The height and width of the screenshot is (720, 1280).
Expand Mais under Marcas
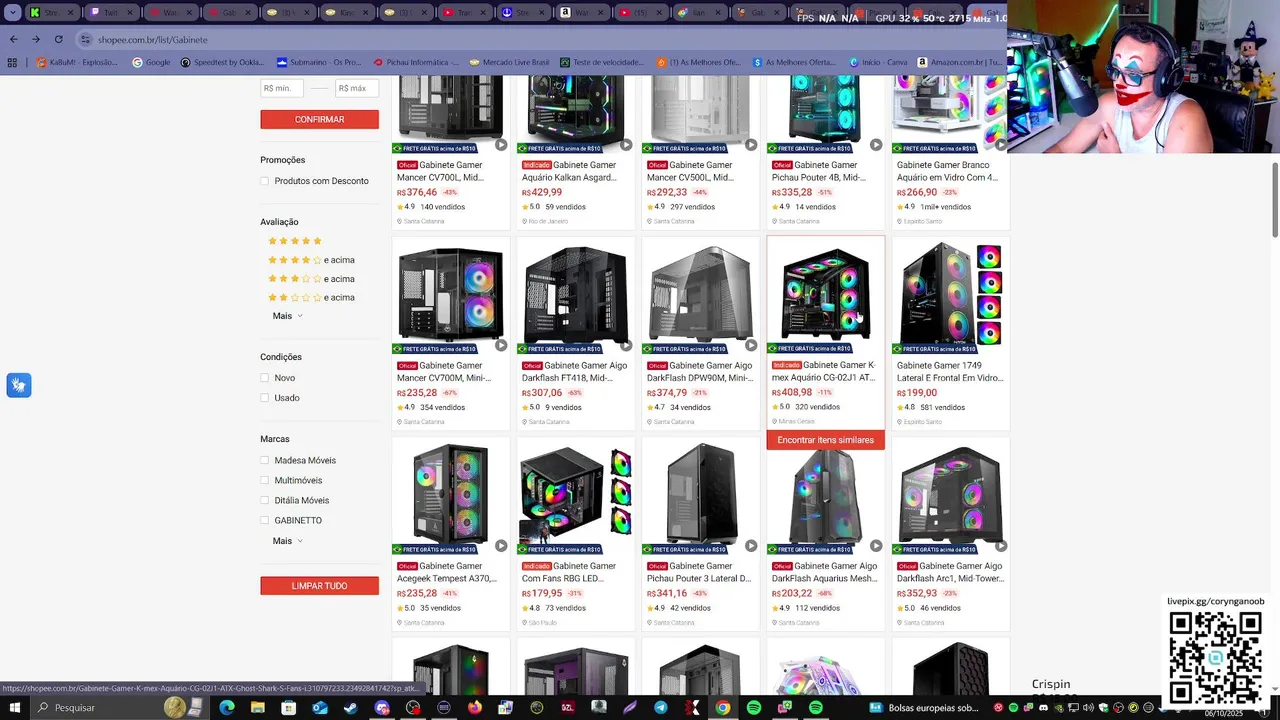point(287,541)
